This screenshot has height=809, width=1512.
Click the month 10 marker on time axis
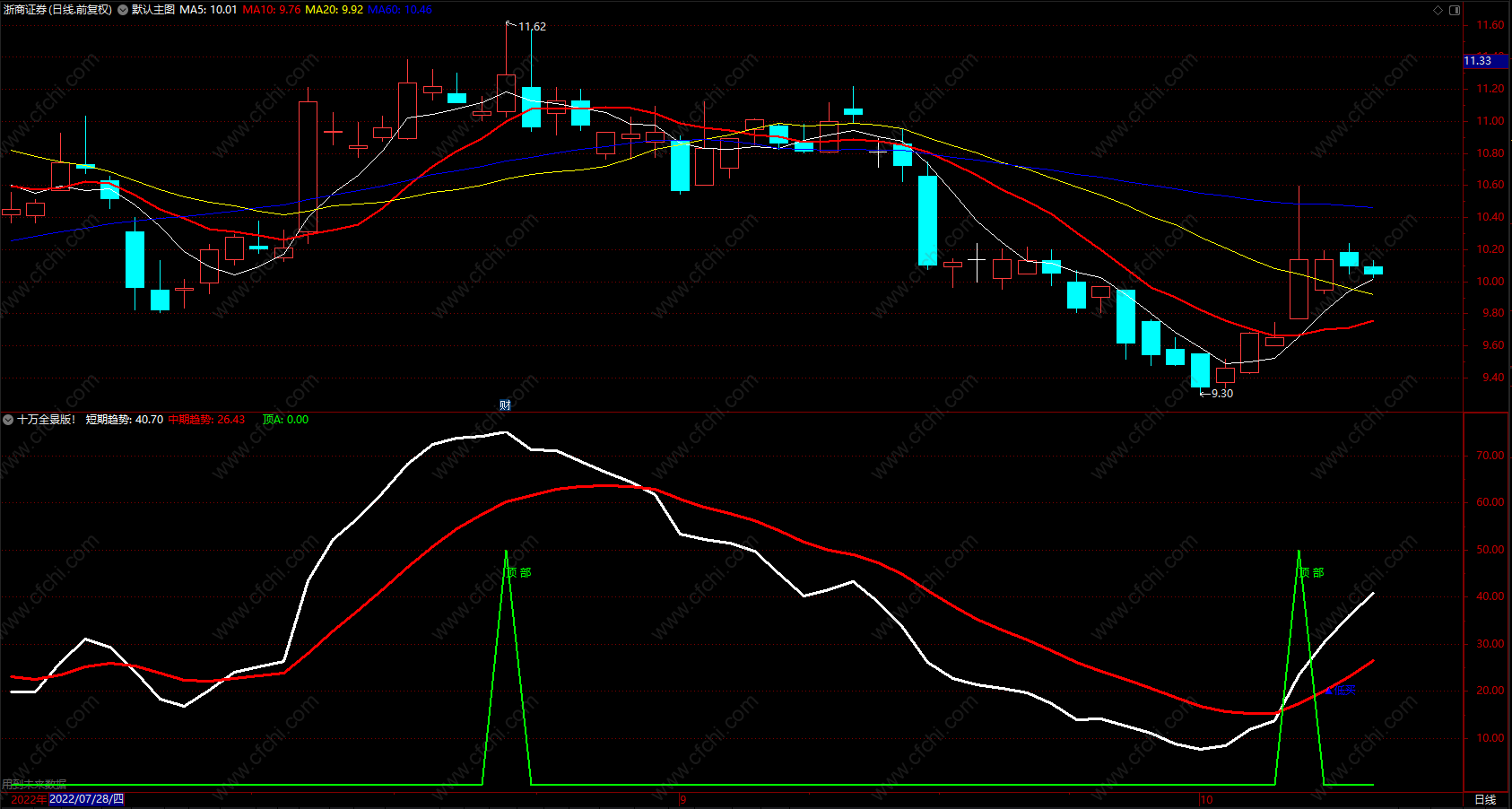1206,799
